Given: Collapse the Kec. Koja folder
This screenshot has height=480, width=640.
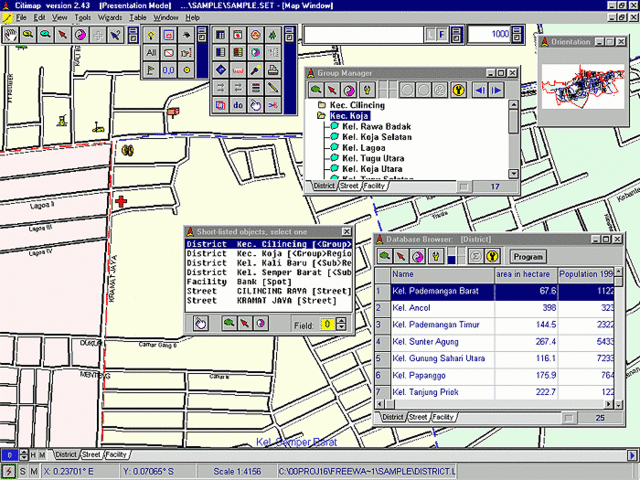Looking at the screenshot, I should (321, 116).
